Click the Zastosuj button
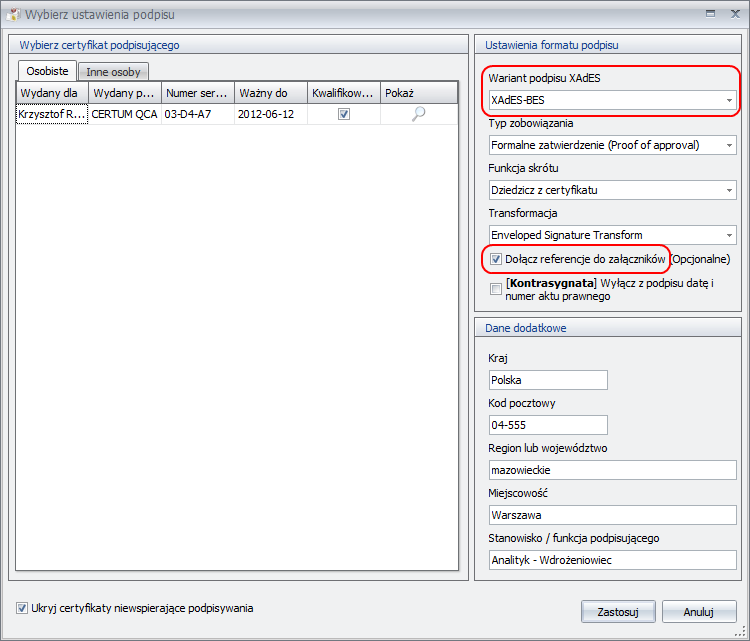Viewport: 750px width, 641px height. [618, 612]
